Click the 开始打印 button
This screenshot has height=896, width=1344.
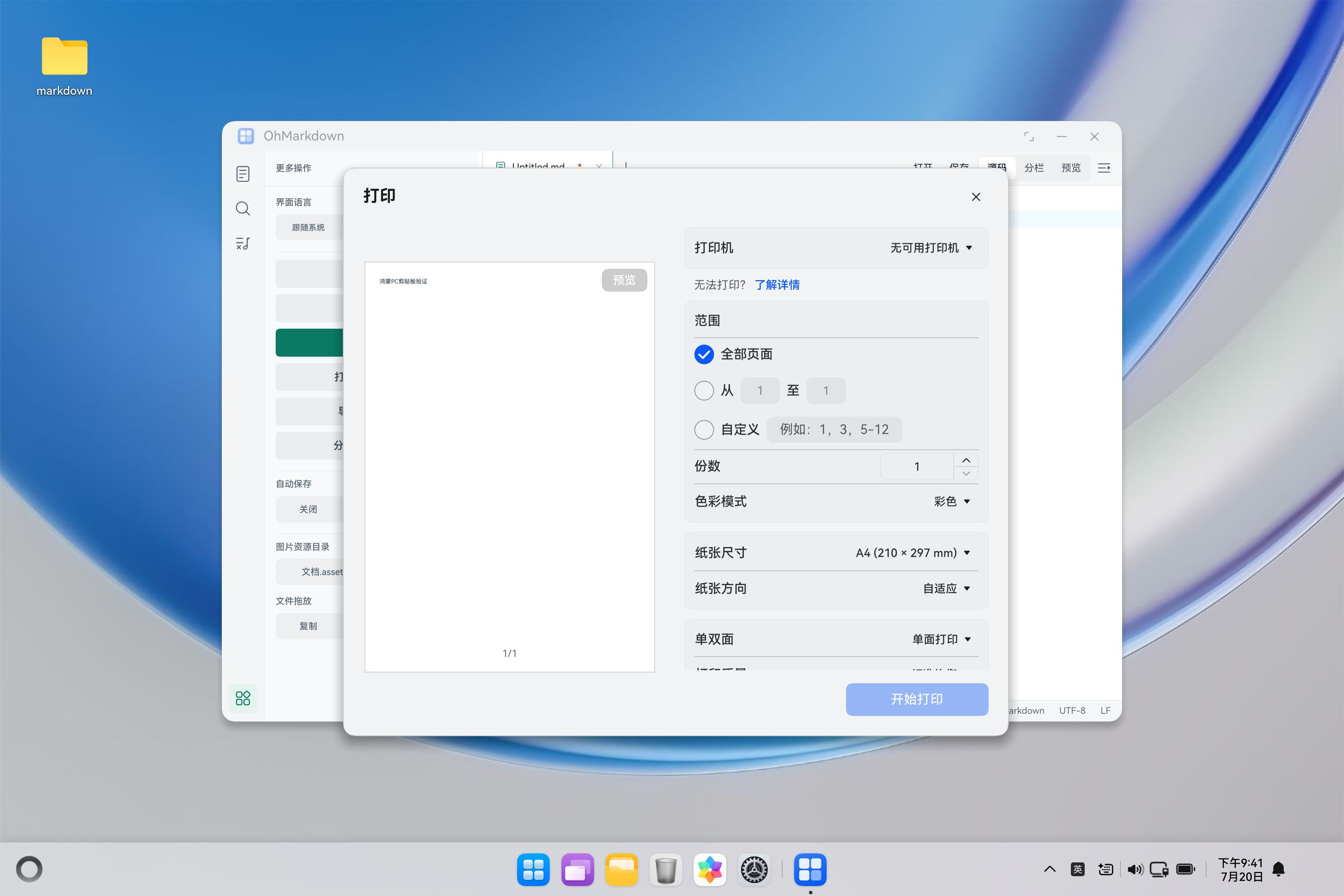click(917, 699)
